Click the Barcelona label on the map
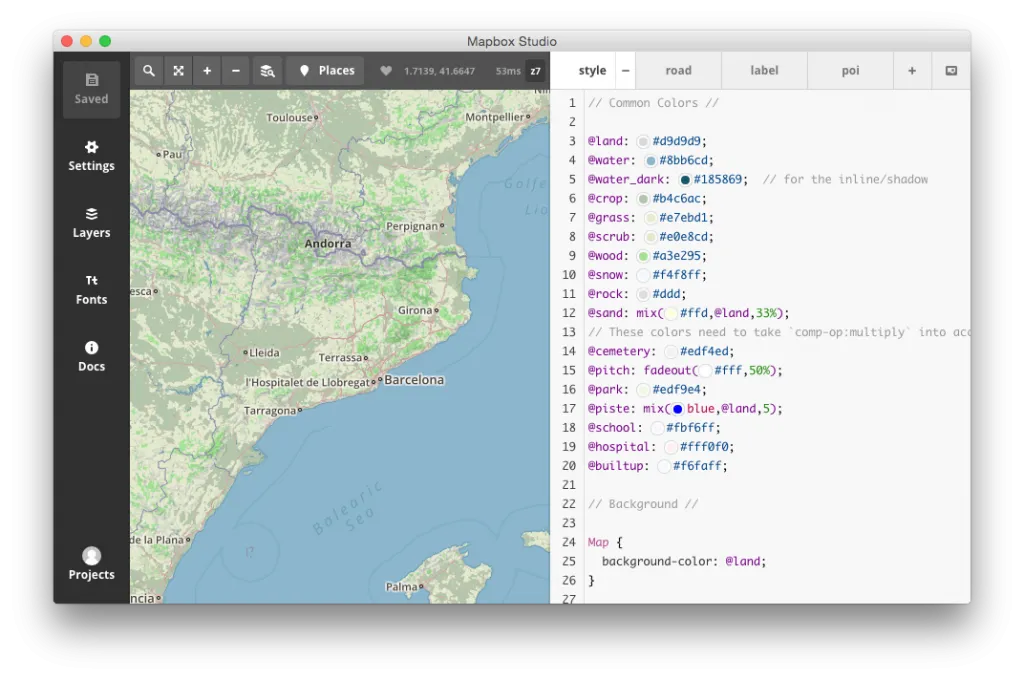Image resolution: width=1024 pixels, height=680 pixels. click(414, 380)
